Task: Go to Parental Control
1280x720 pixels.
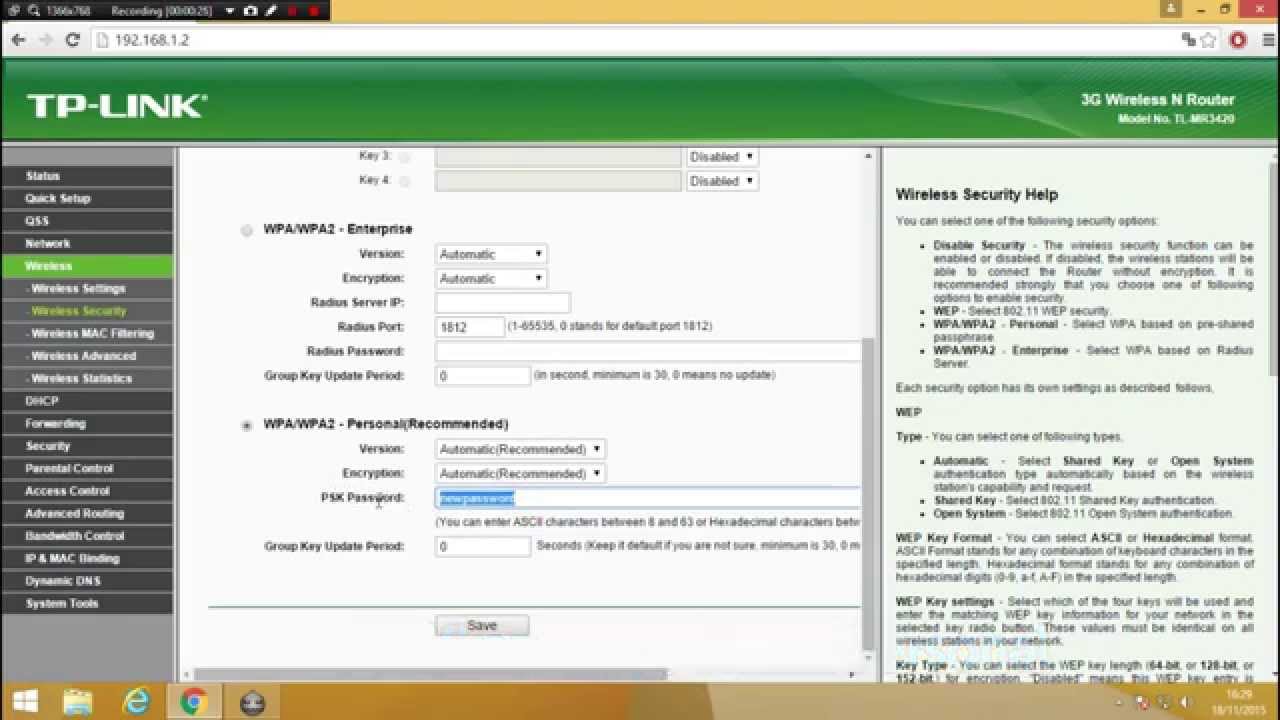Action: pyautogui.click(x=87, y=468)
